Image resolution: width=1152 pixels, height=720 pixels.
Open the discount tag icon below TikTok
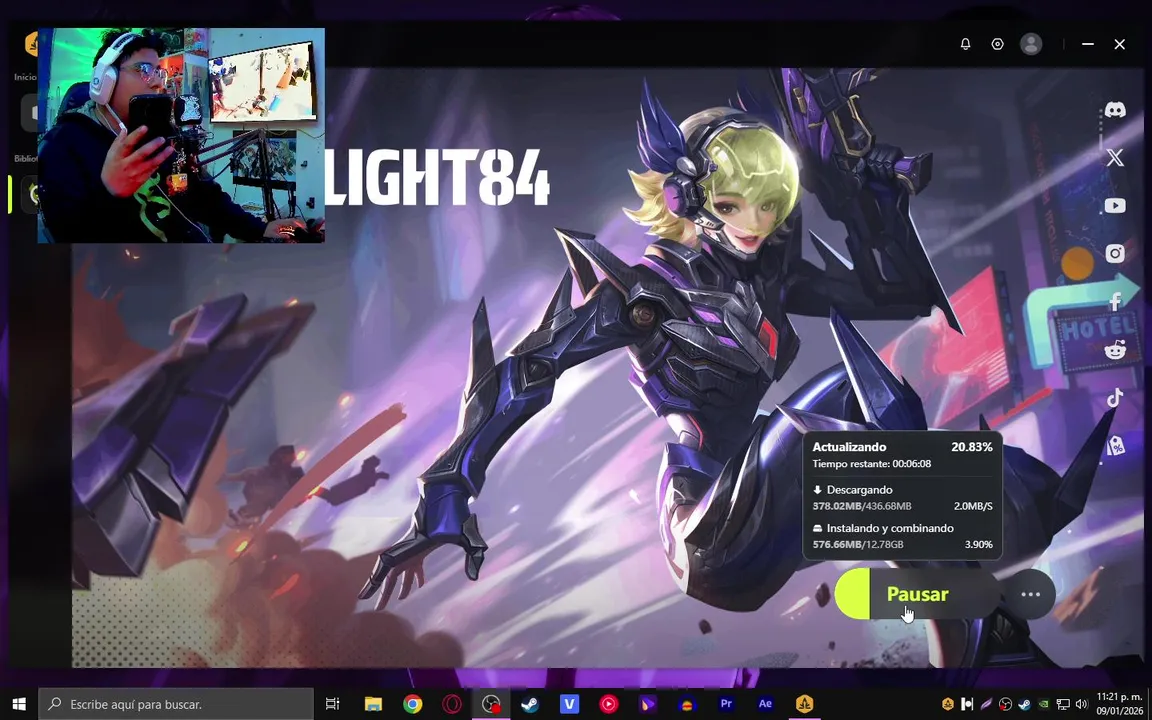point(1115,445)
